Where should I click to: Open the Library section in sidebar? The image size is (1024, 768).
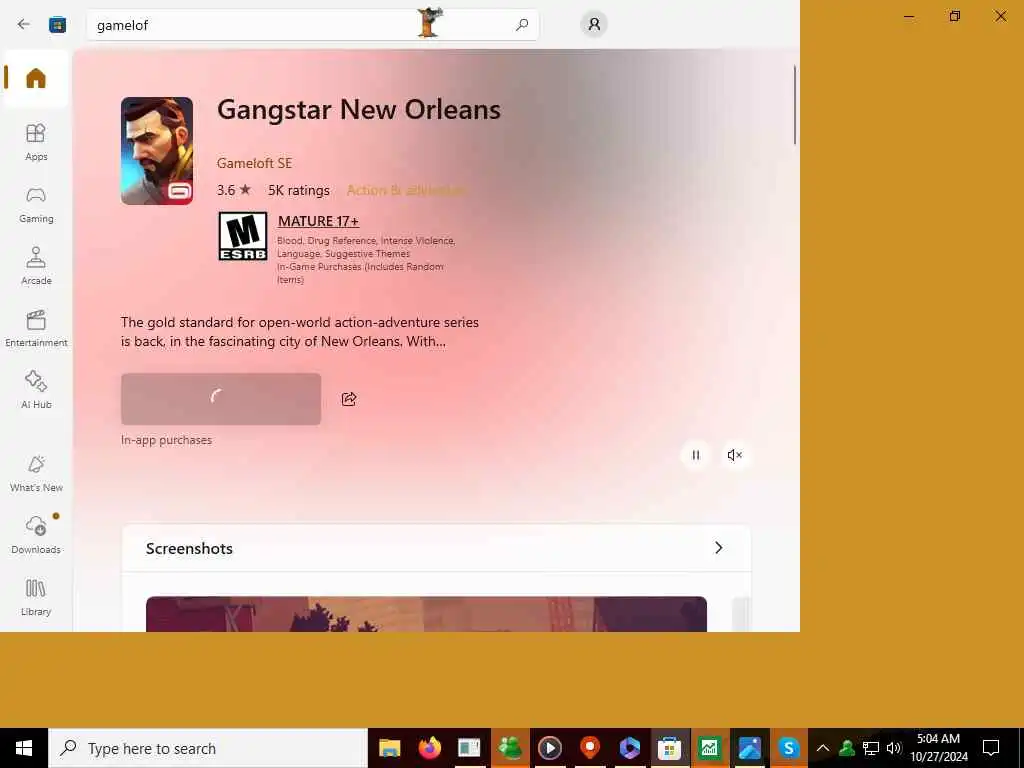pyautogui.click(x=36, y=598)
